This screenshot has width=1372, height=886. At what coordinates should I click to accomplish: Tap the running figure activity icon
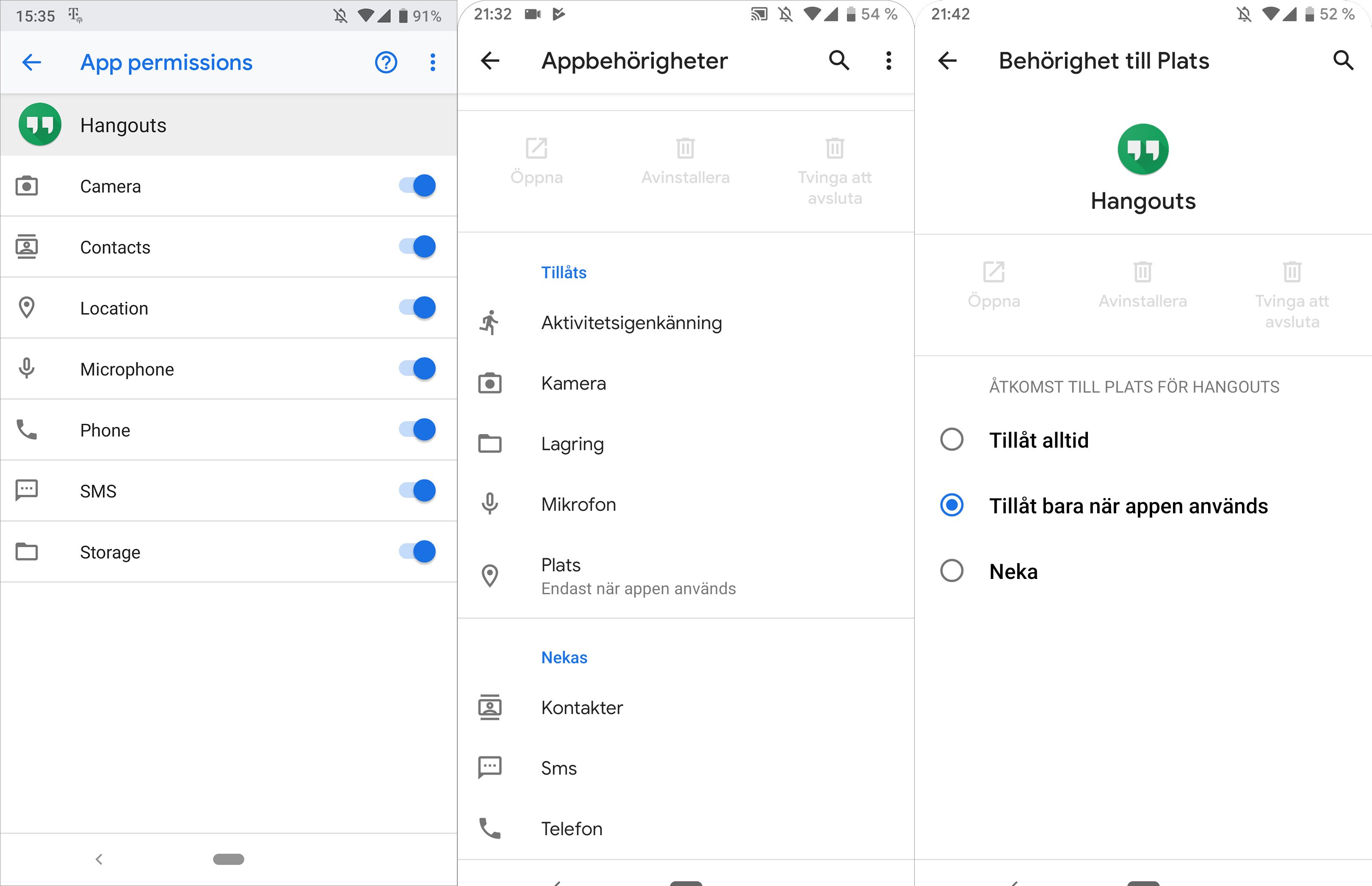tap(490, 323)
